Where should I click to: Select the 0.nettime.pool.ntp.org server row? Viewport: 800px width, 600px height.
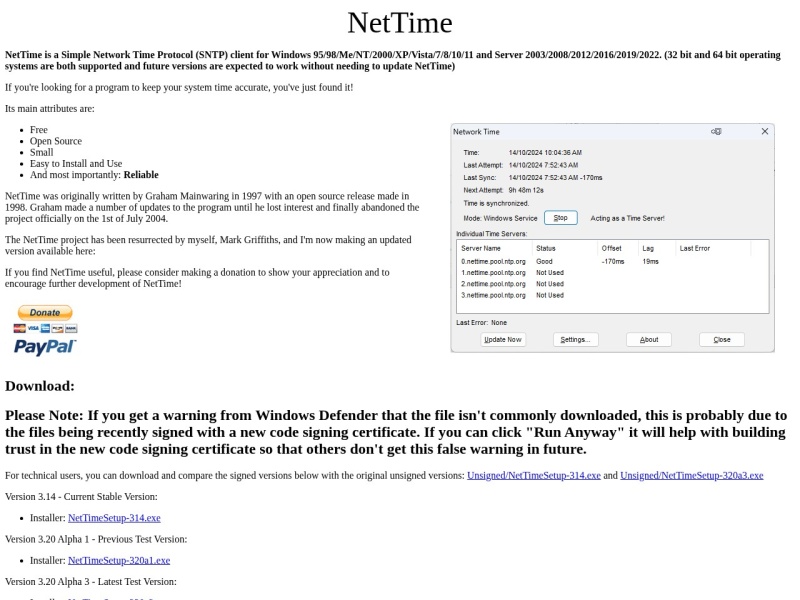pos(612,261)
